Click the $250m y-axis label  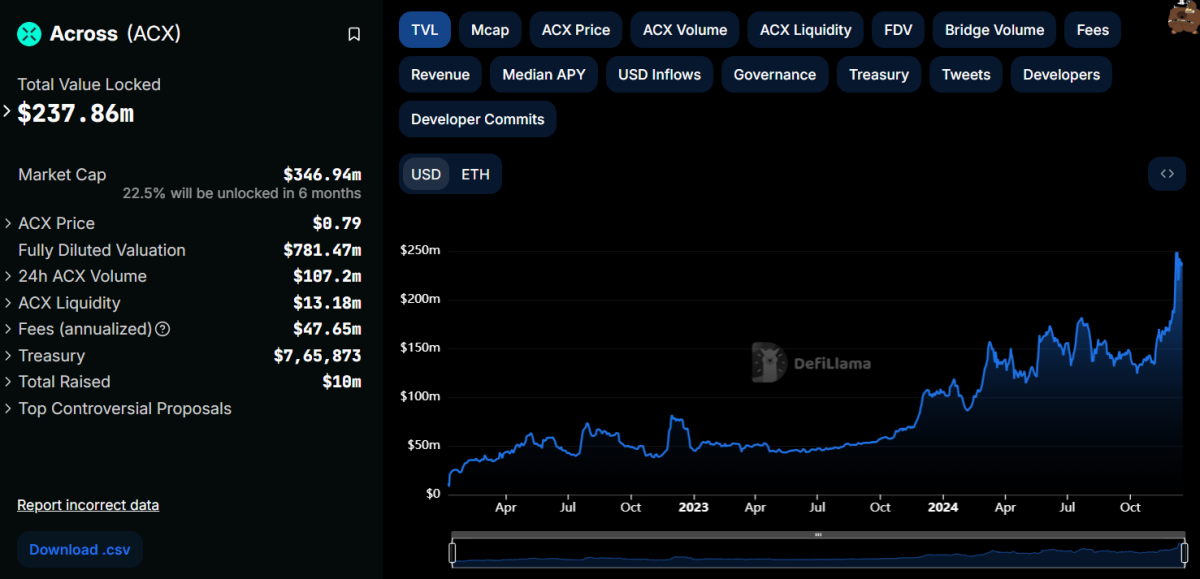[x=420, y=250]
